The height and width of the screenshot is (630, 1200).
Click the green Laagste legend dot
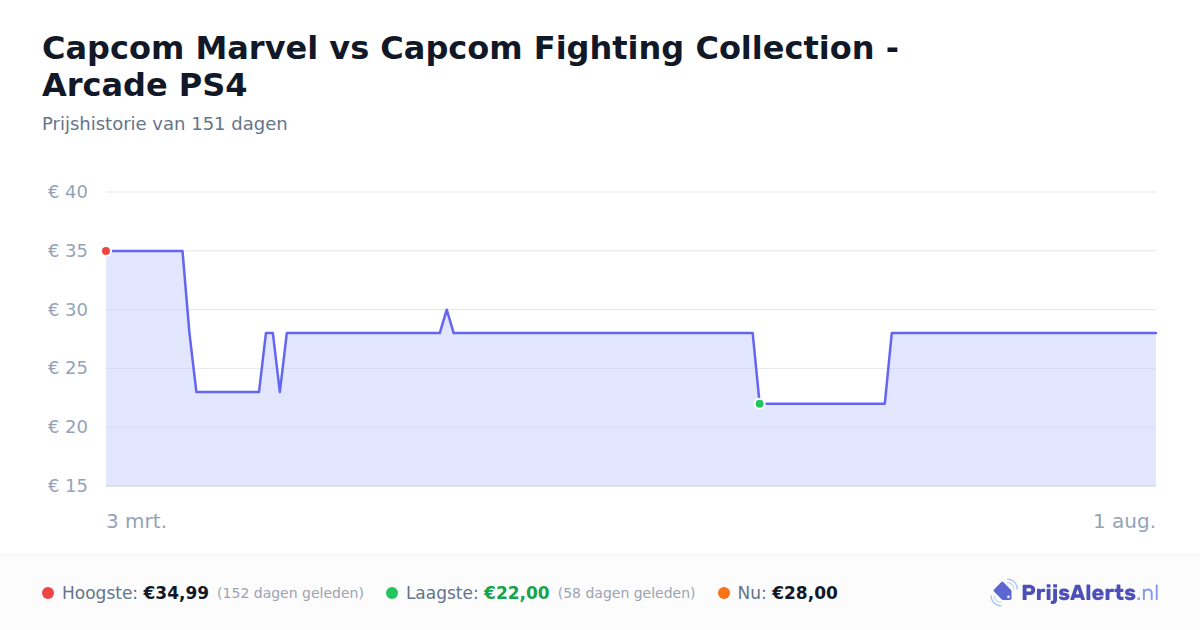tap(392, 593)
